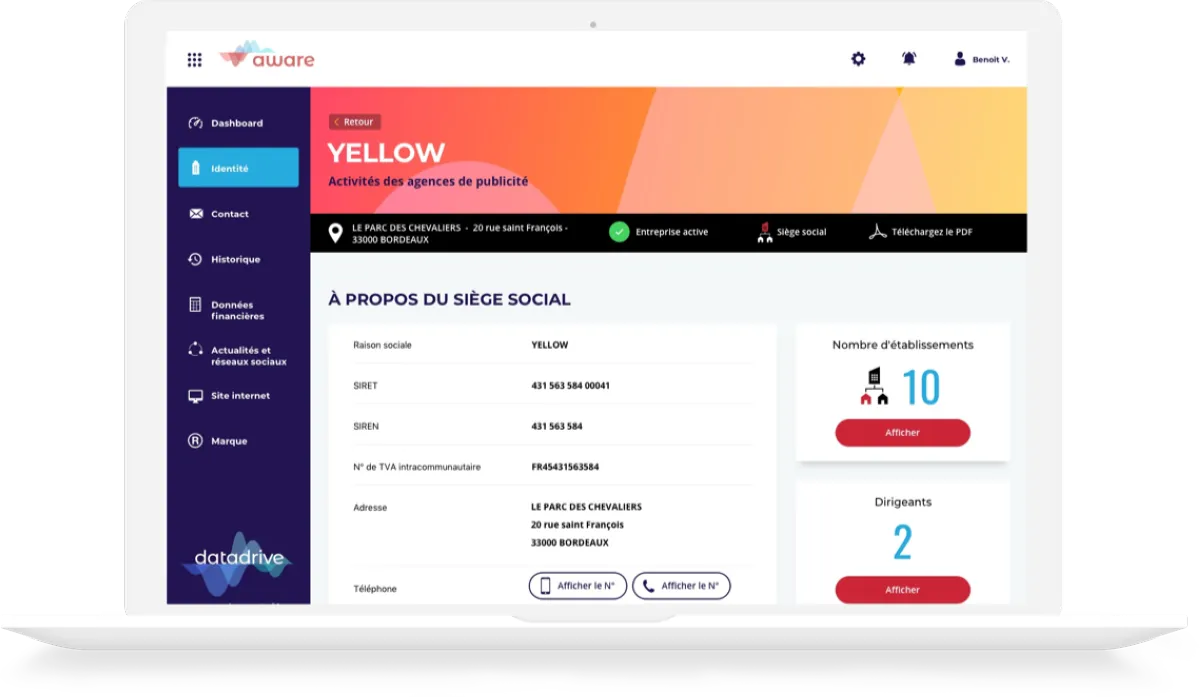Click the Adresse row label
The image size is (1200, 697).
[370, 508]
